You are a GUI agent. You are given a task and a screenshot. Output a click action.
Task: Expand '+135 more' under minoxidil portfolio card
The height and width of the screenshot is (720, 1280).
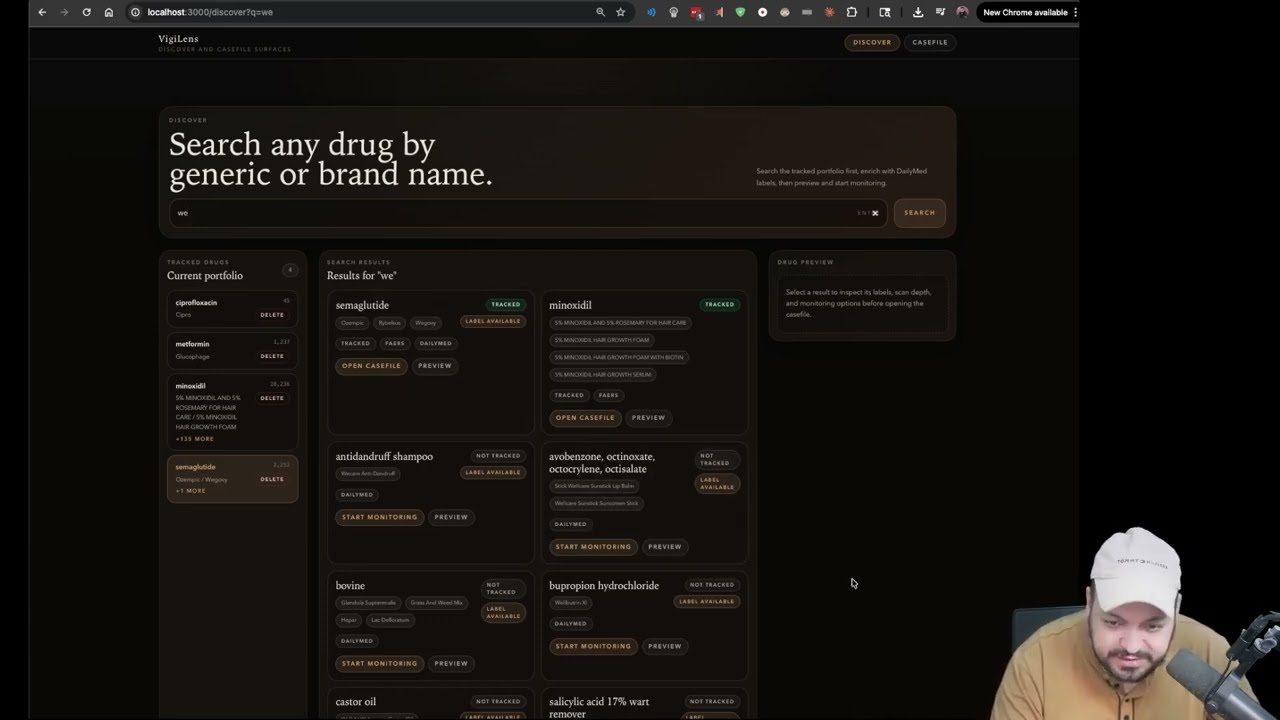[195, 439]
